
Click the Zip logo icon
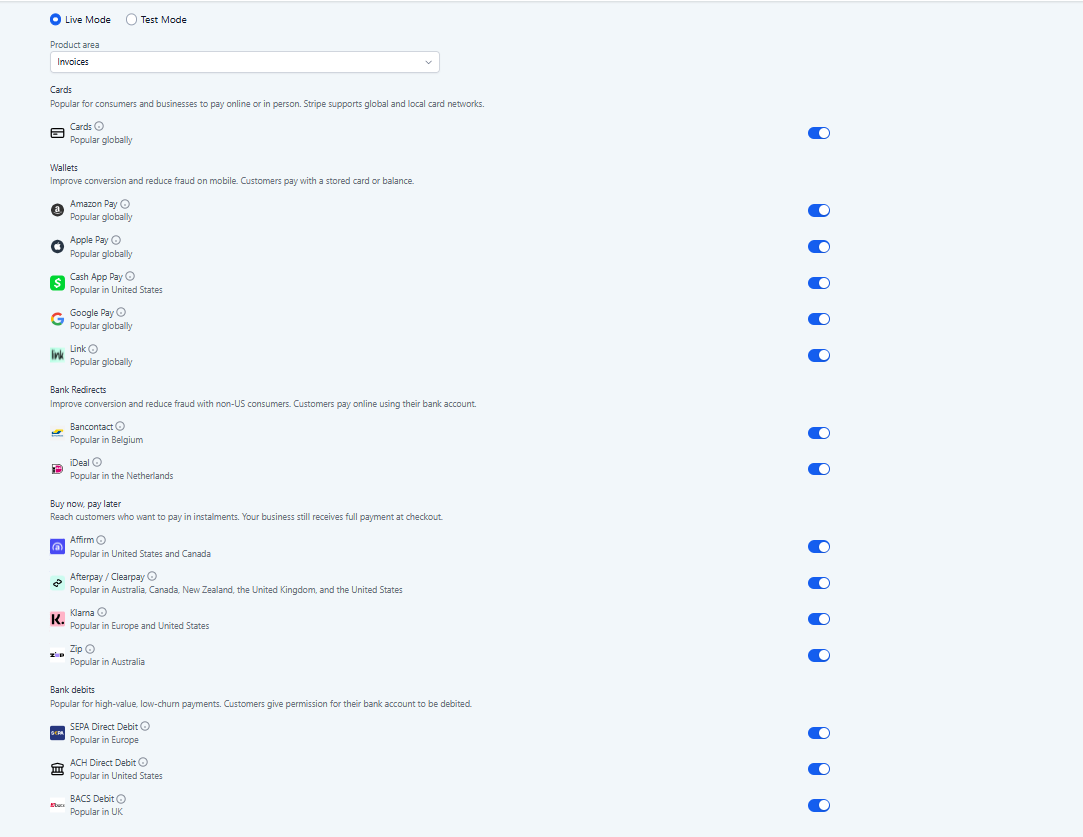tap(57, 655)
